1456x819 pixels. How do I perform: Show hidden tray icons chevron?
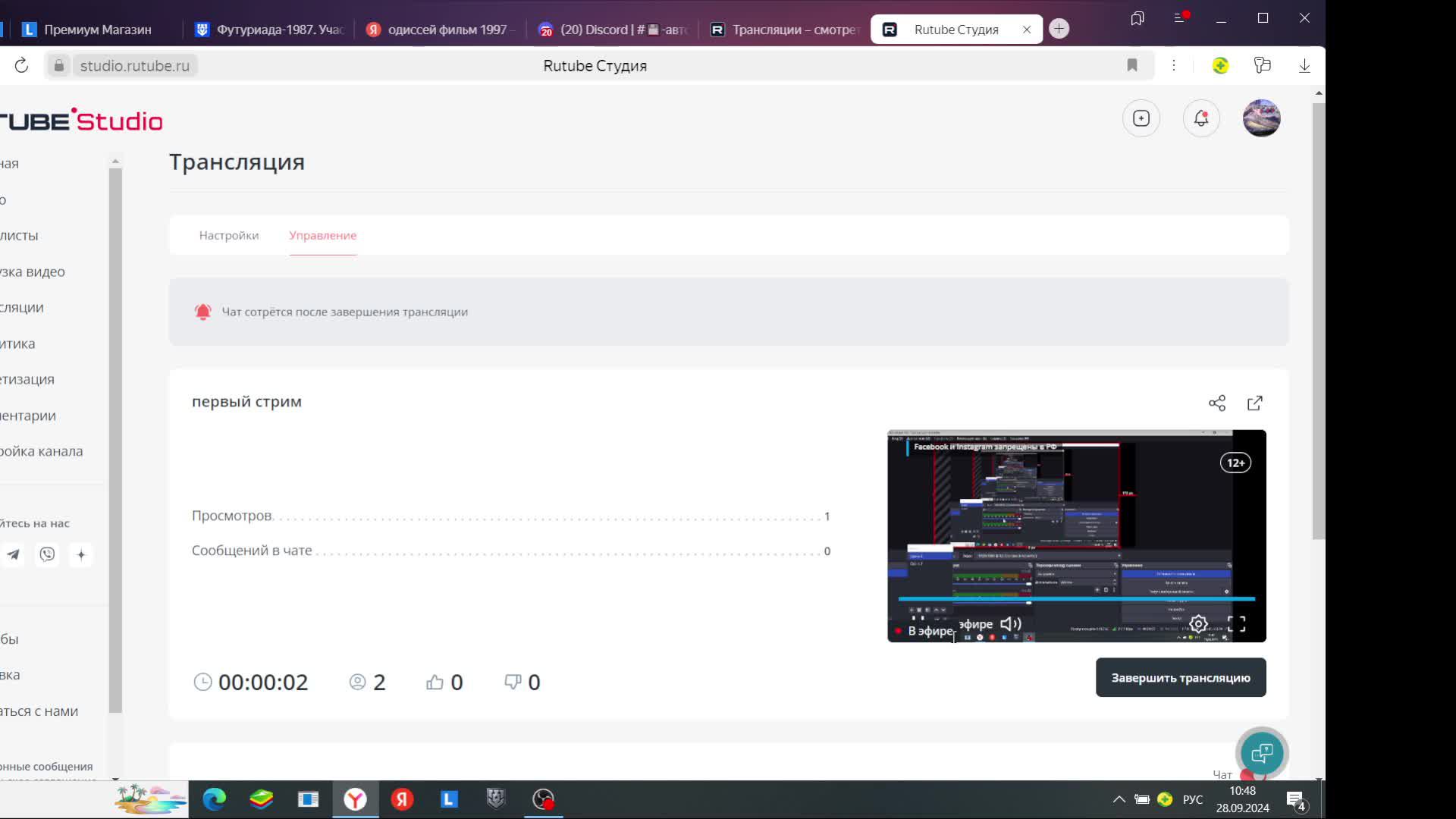(x=1119, y=799)
